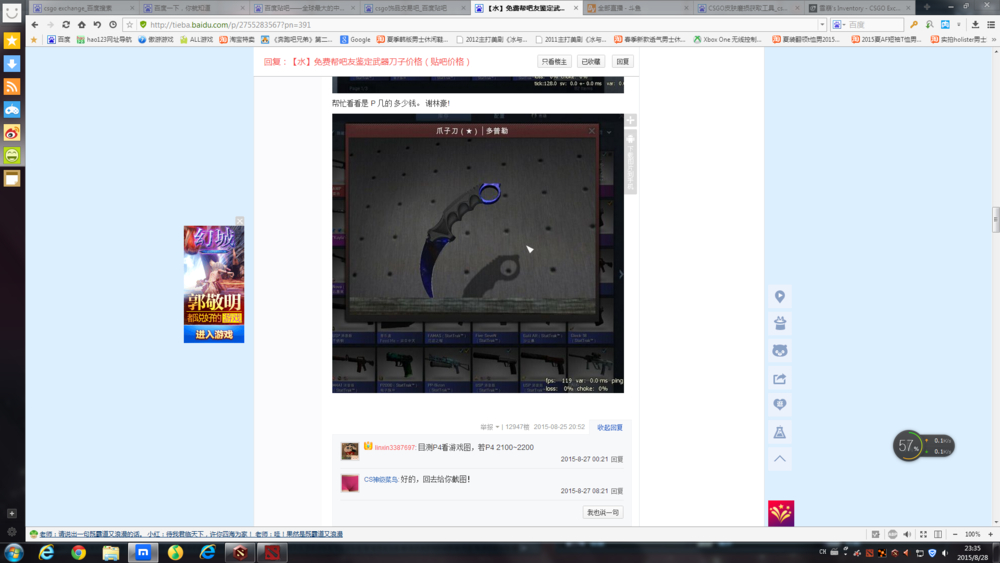Open Dota 2 from the Windows taskbar
This screenshot has width=1000, height=563.
click(272, 553)
